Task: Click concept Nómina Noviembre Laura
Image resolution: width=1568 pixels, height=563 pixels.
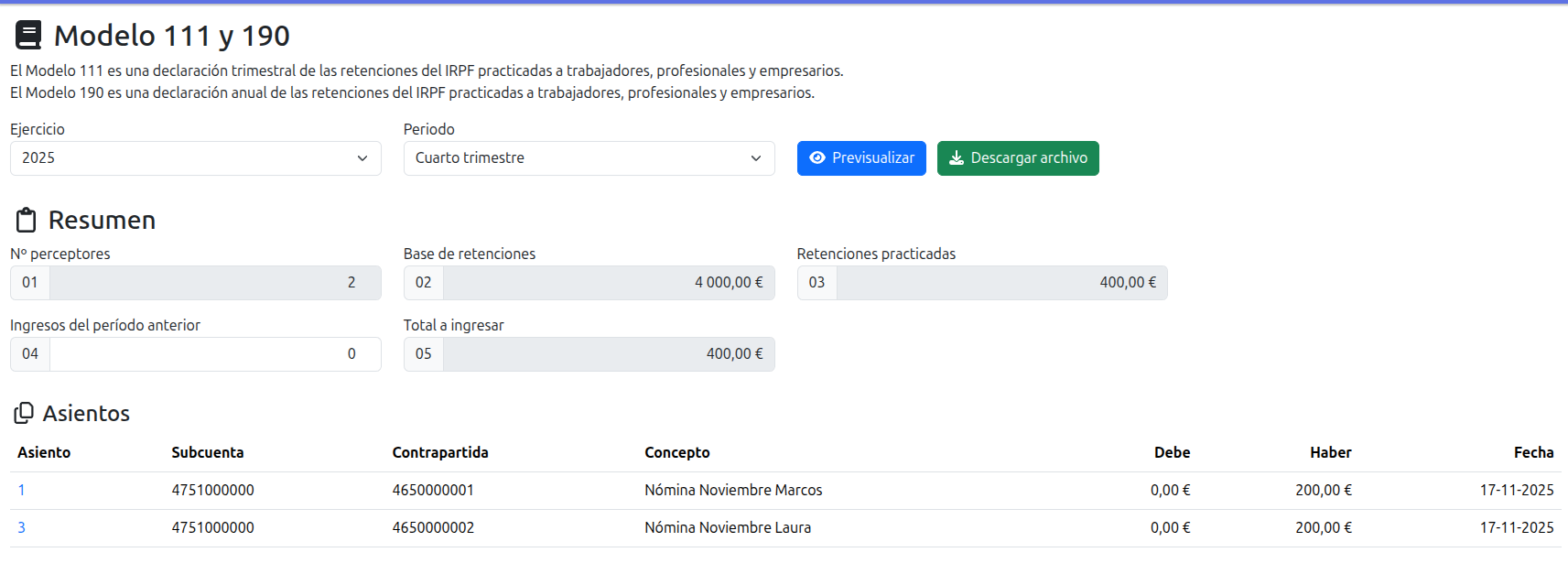Action: pos(728,528)
